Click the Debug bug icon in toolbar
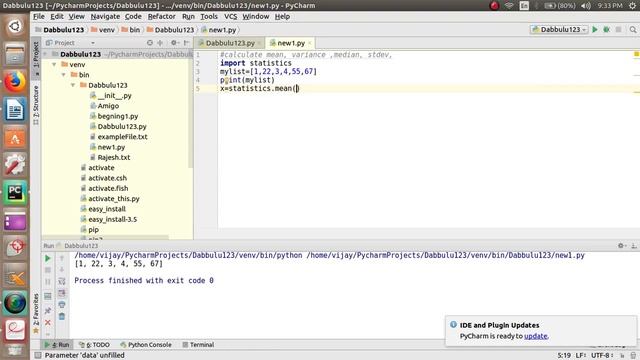Image resolution: width=640 pixels, height=360 pixels. tap(607, 29)
